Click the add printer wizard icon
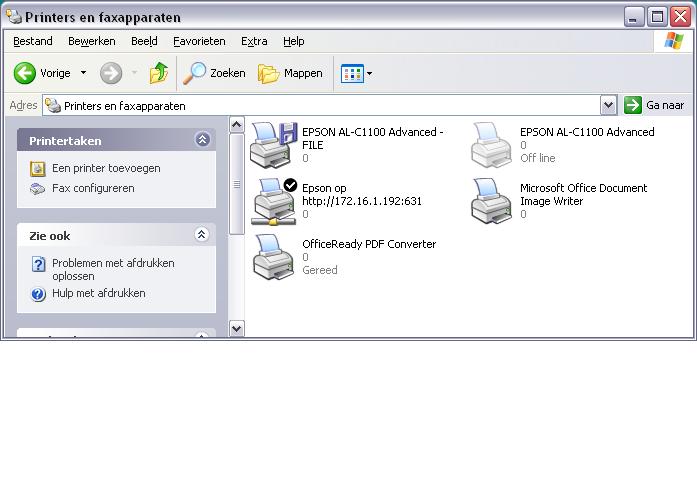This screenshot has width=697, height=480. (x=38, y=168)
